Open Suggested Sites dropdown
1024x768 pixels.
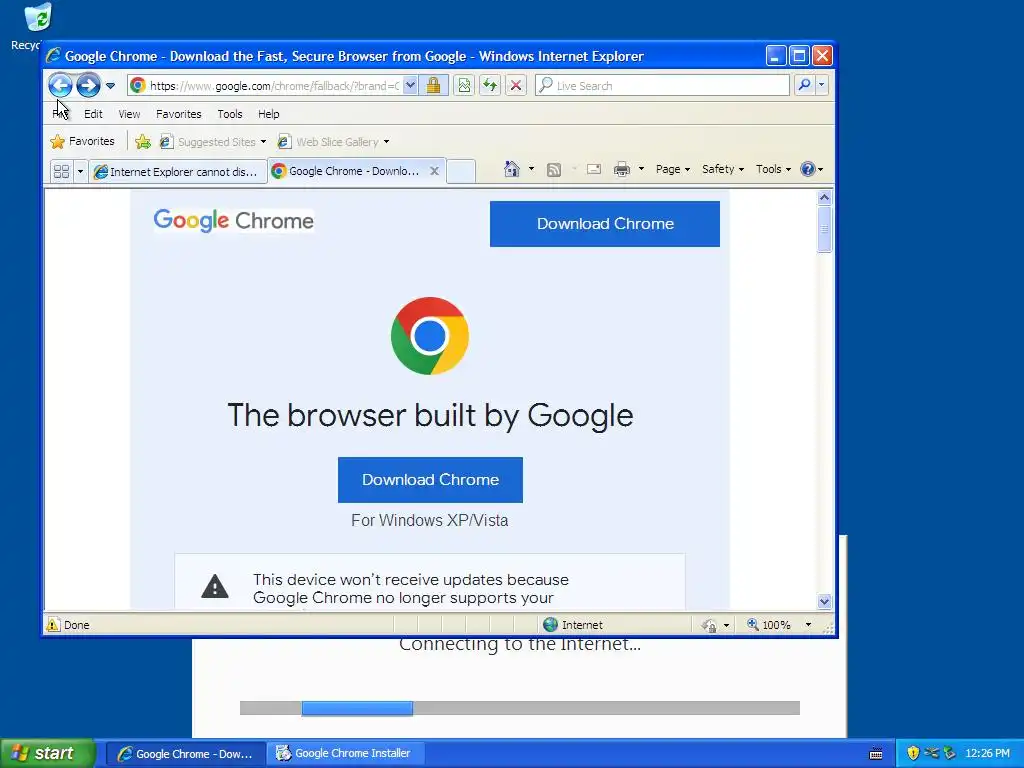click(x=213, y=142)
